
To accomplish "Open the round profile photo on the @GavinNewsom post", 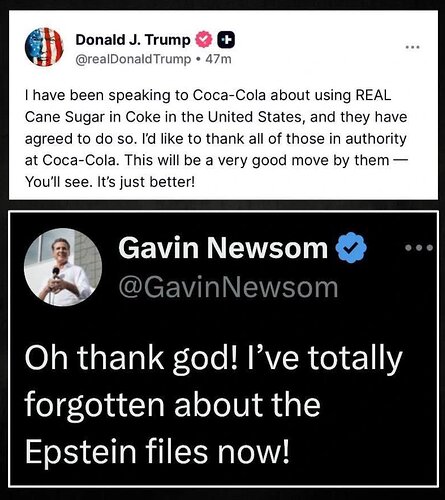I will 63,267.
